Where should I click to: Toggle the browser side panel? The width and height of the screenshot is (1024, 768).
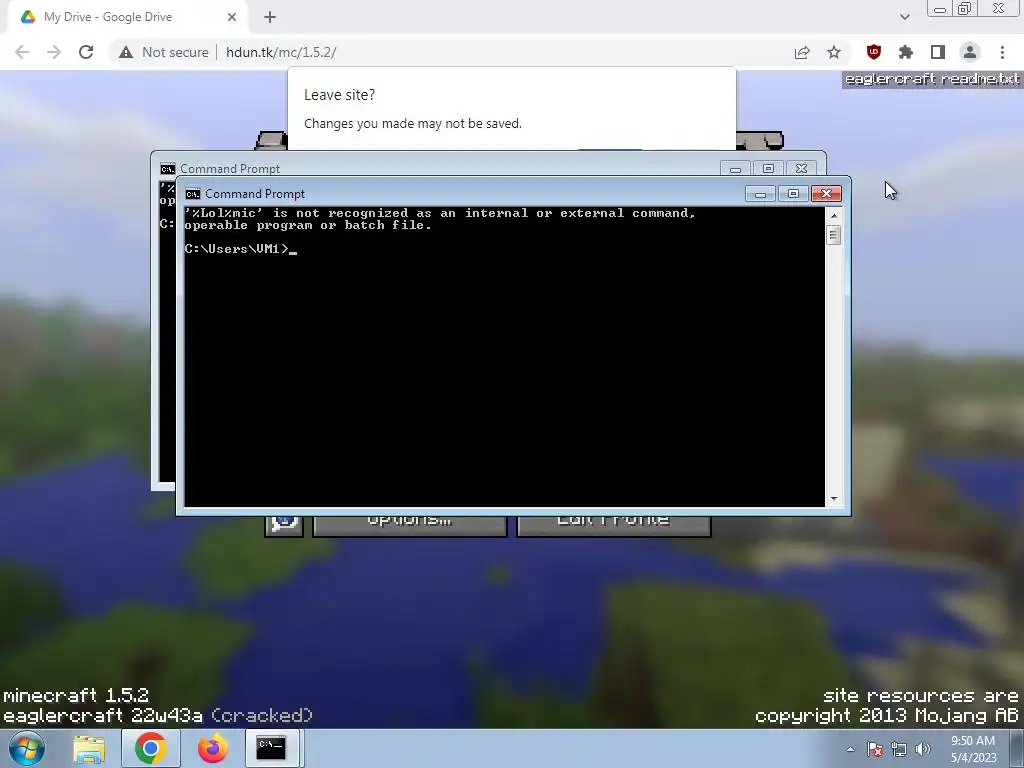[938, 52]
